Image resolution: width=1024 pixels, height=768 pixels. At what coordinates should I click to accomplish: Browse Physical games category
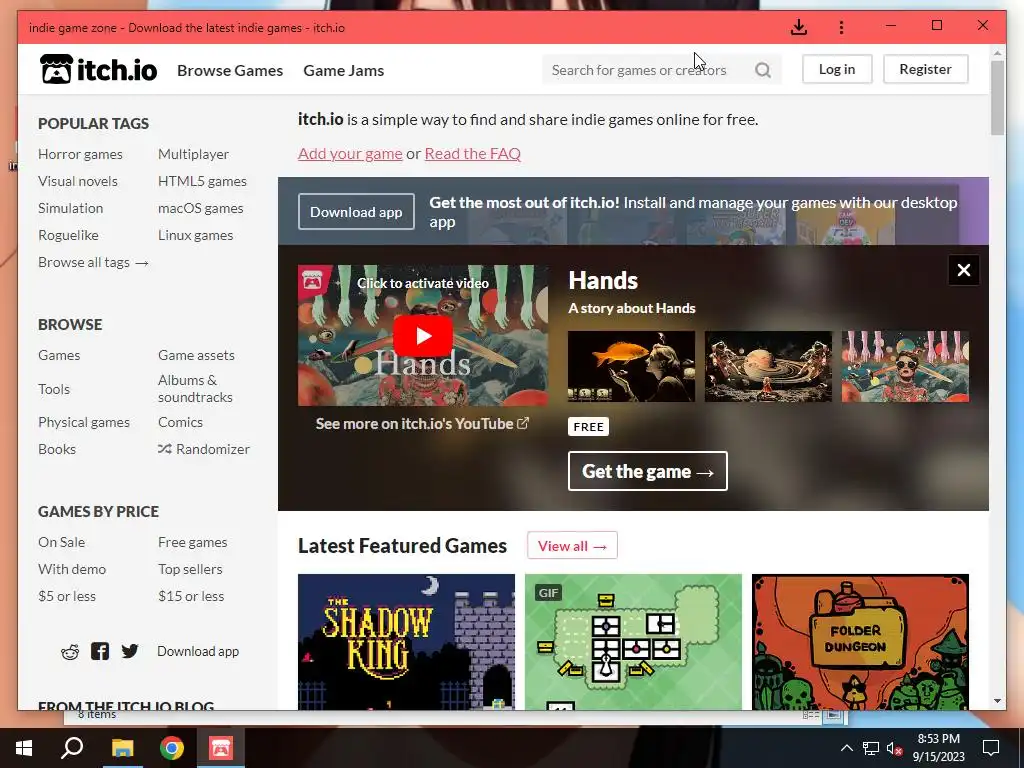point(84,422)
